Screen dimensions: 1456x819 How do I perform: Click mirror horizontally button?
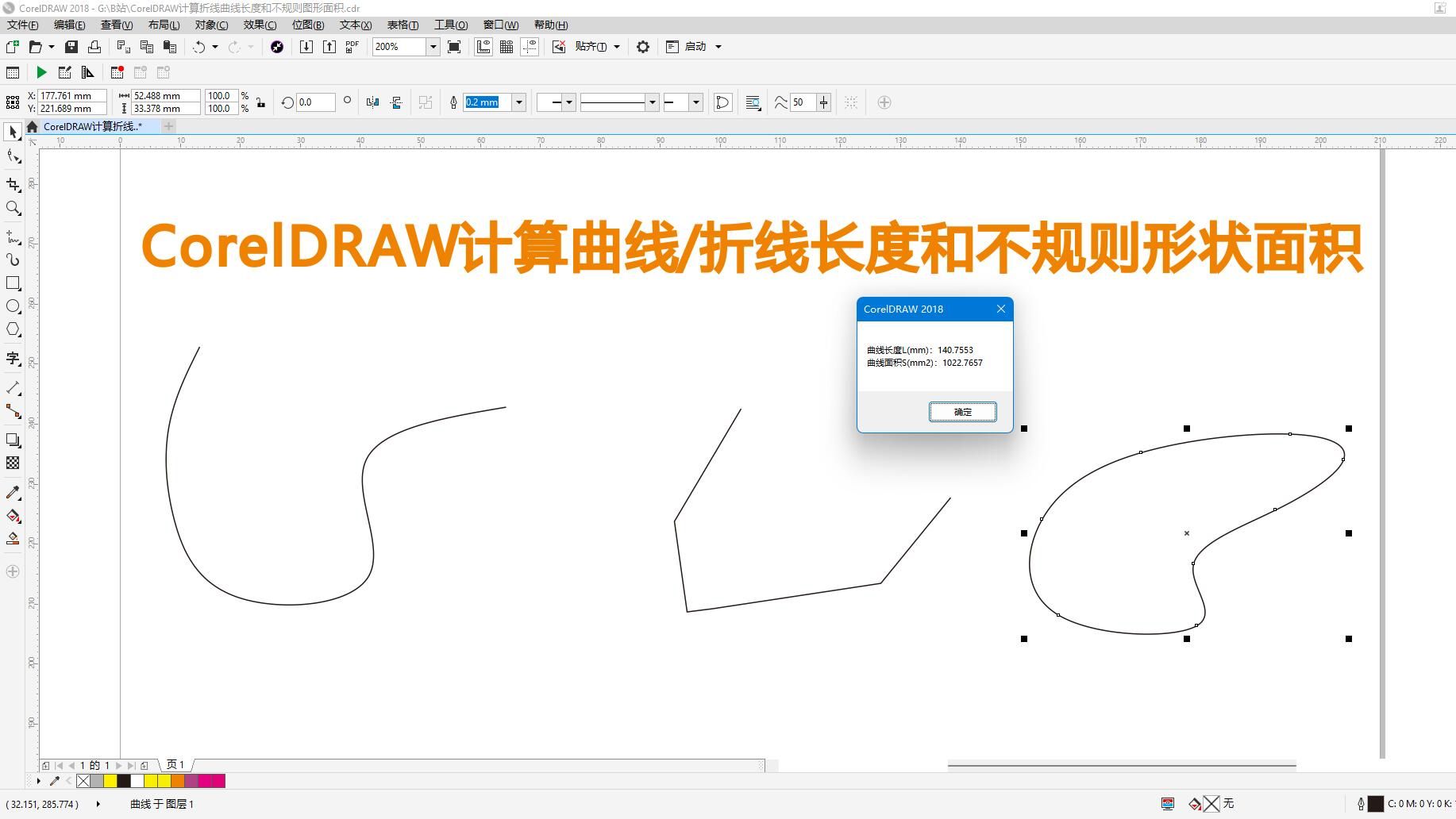click(372, 102)
